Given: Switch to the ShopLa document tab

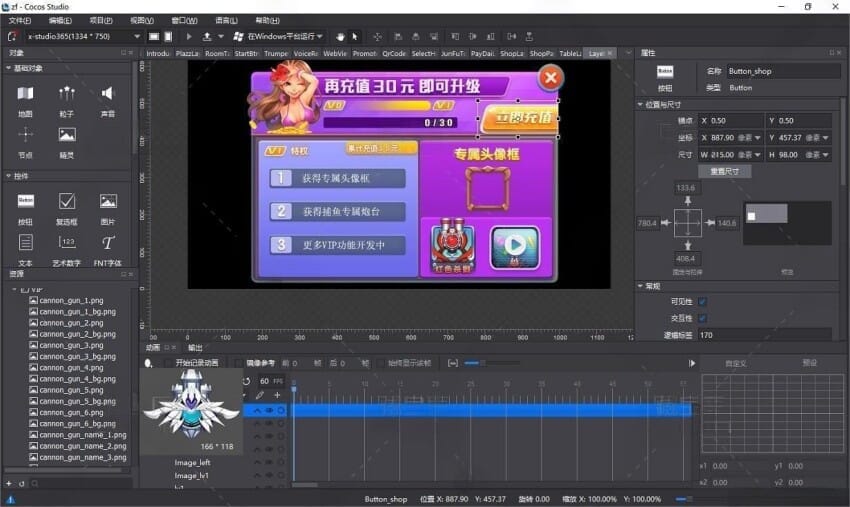Looking at the screenshot, I should pyautogui.click(x=512, y=53).
